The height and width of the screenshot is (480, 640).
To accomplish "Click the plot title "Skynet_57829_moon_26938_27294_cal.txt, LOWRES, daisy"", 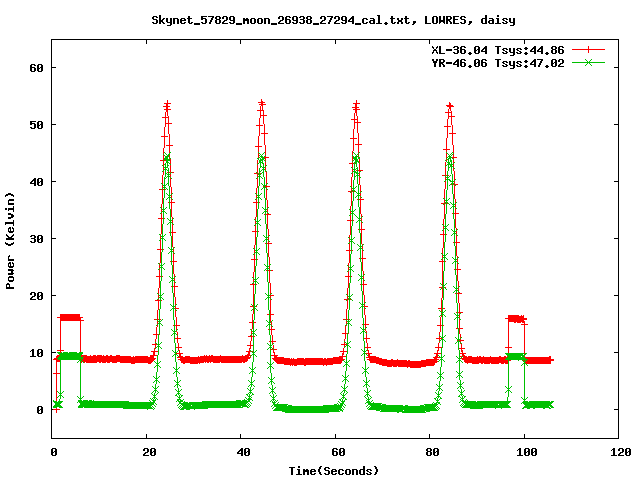I will tap(333, 20).
